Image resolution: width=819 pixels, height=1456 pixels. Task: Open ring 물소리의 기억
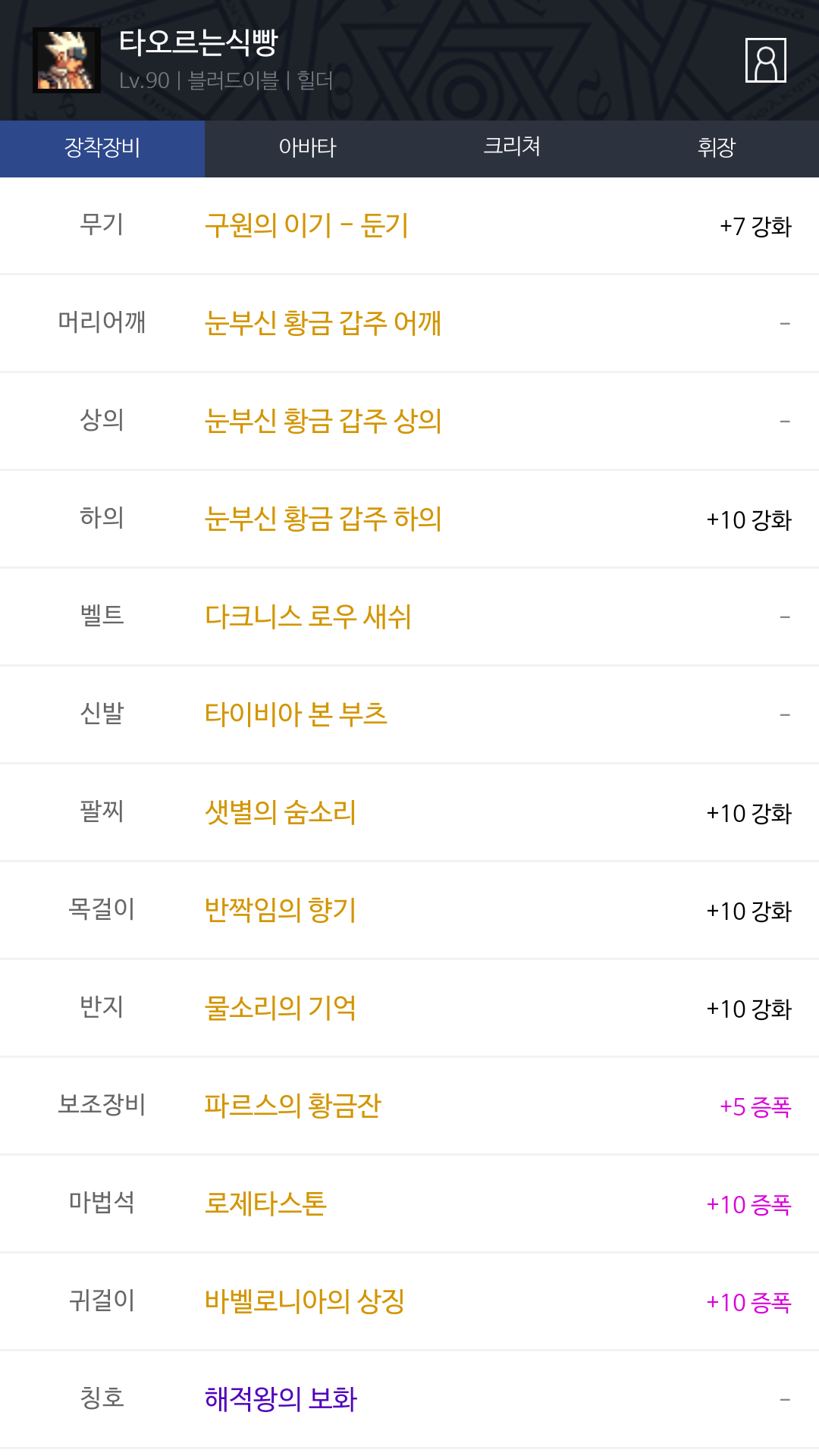(x=281, y=1009)
